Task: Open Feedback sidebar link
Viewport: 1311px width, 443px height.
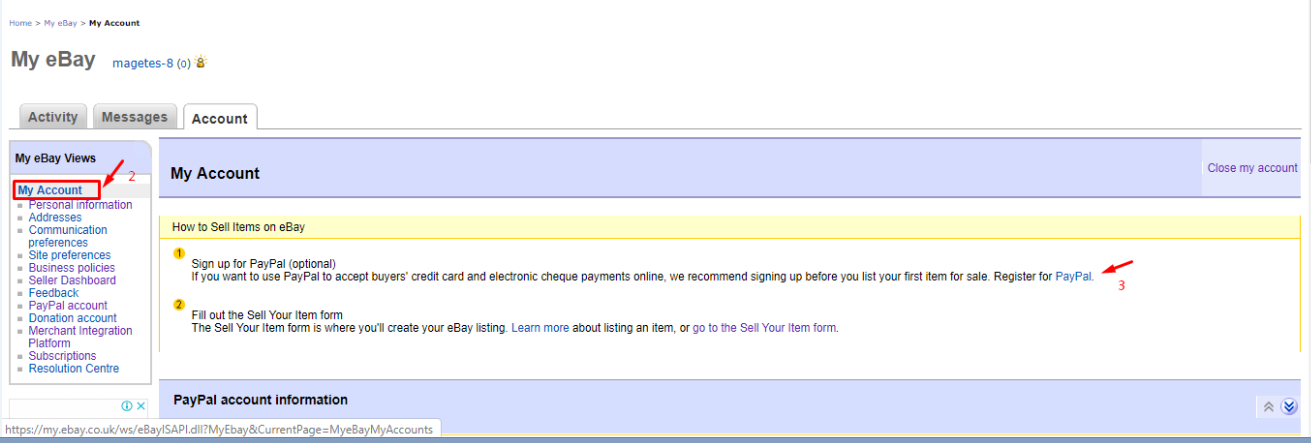Action: pos(53,293)
